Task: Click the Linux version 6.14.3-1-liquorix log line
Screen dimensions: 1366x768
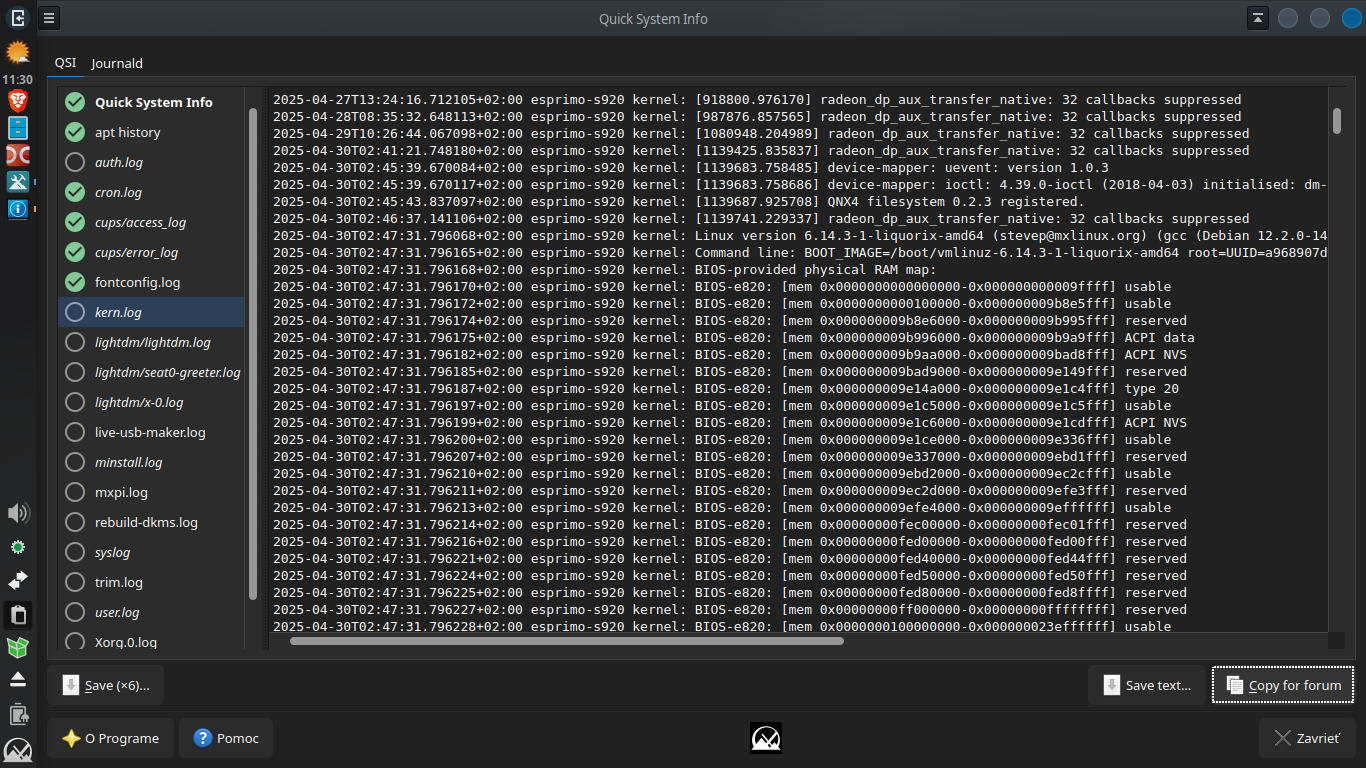Action: click(800, 235)
